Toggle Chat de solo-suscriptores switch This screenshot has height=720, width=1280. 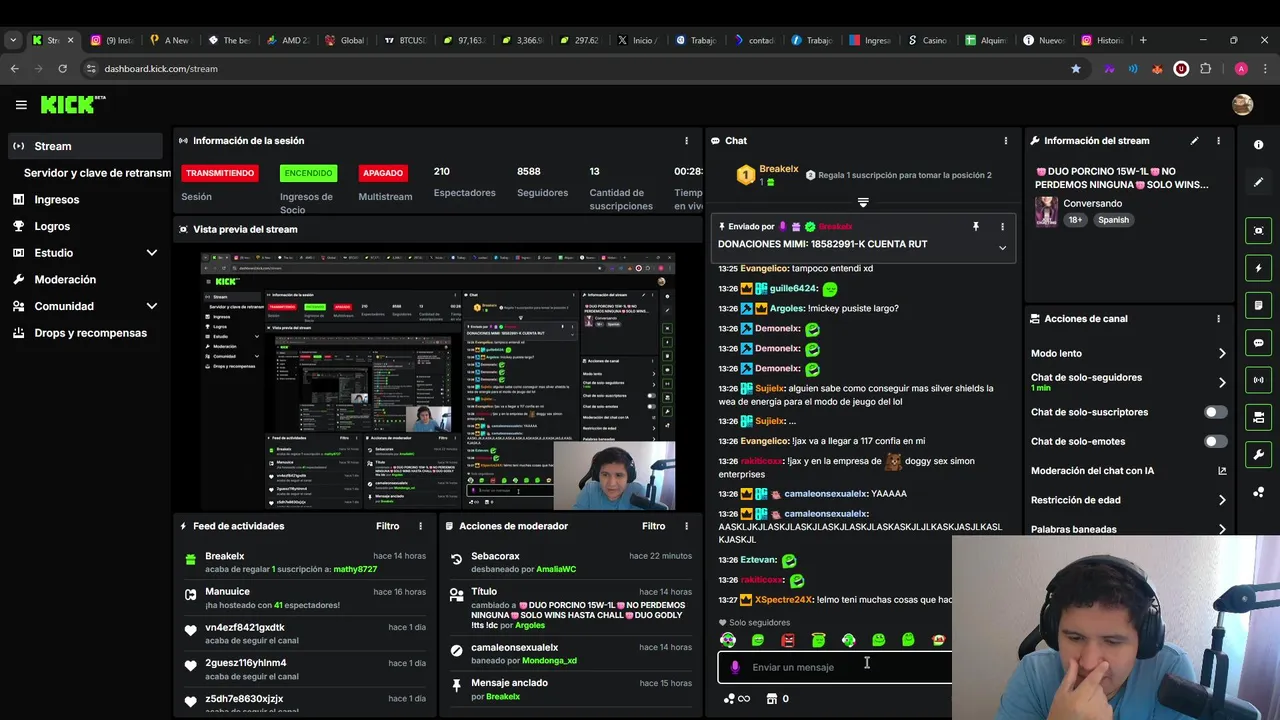click(x=1215, y=412)
